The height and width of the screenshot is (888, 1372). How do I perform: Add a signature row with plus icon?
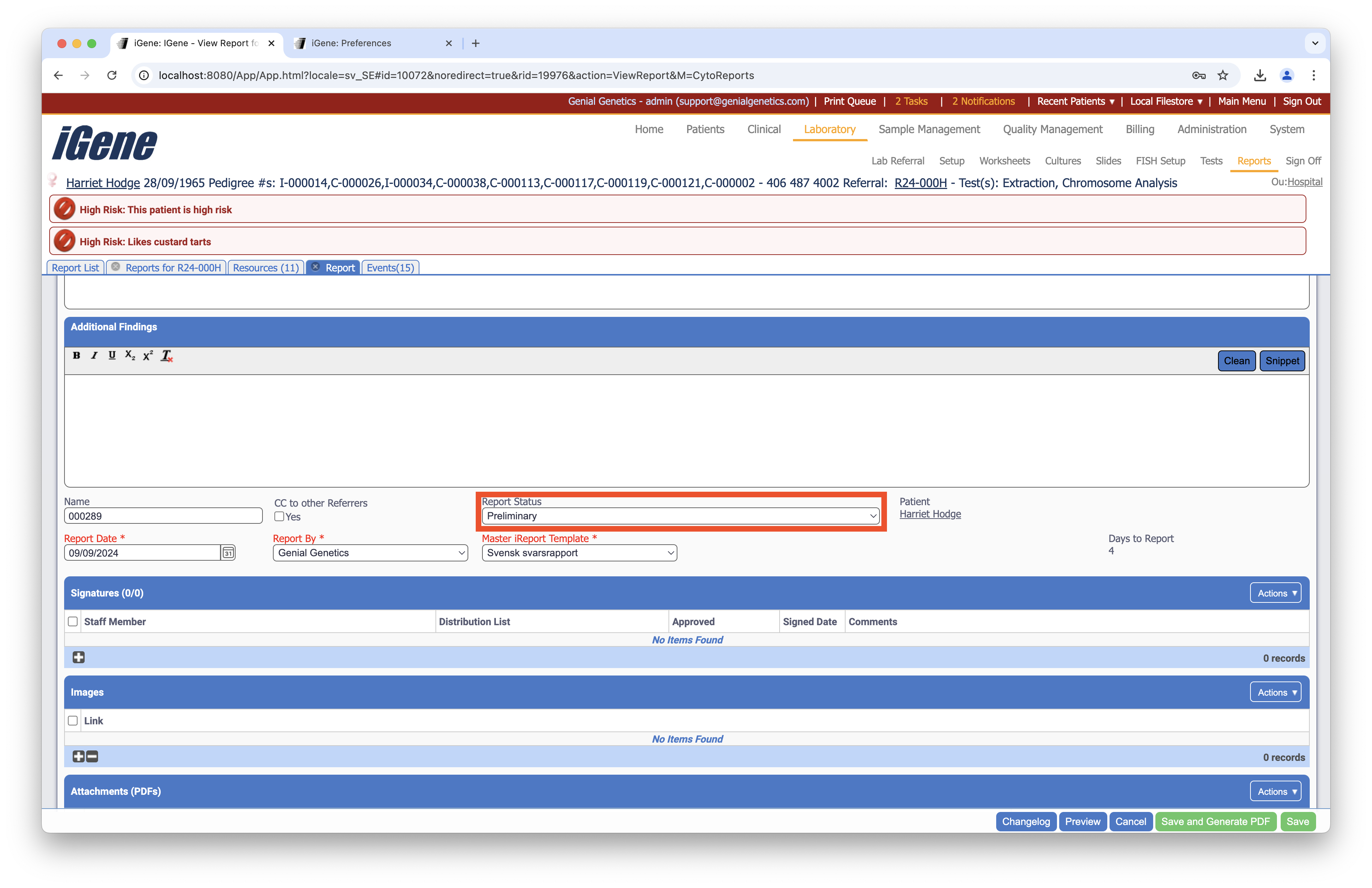click(78, 658)
